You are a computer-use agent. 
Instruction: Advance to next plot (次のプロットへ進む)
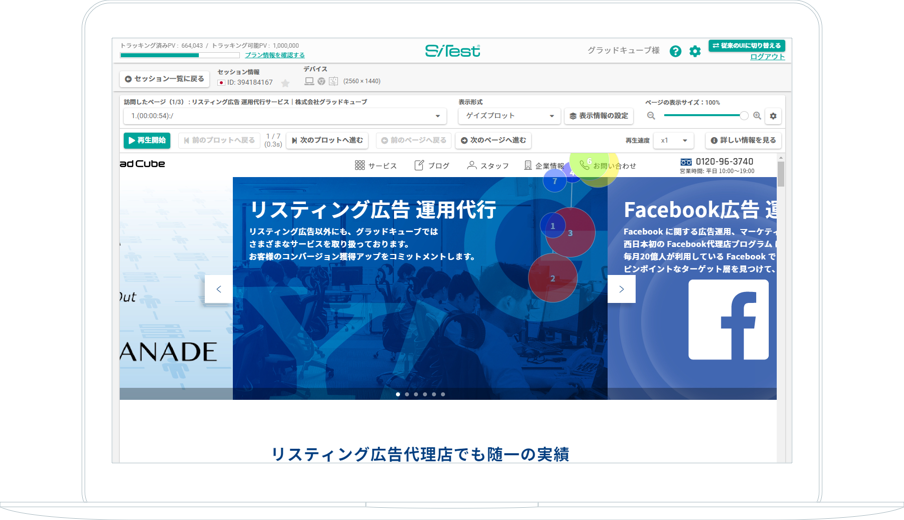328,141
